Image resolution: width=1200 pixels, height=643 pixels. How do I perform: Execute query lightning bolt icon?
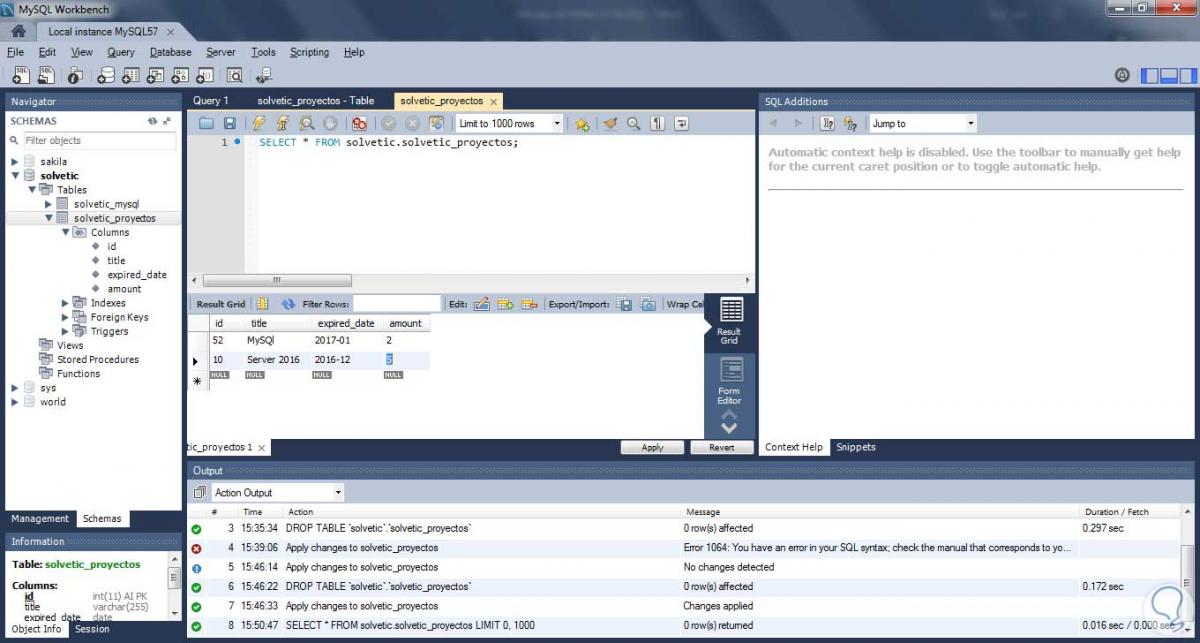(259, 124)
